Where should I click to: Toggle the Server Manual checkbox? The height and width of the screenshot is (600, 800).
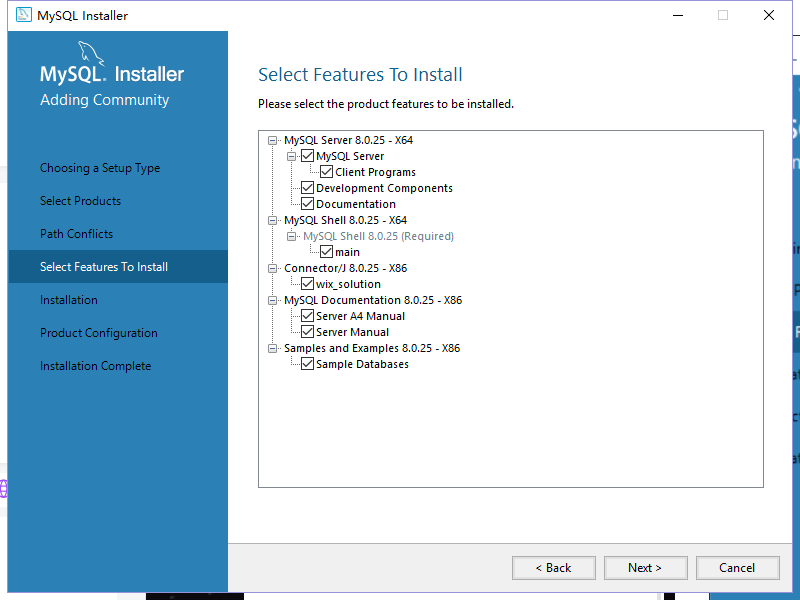(x=307, y=332)
